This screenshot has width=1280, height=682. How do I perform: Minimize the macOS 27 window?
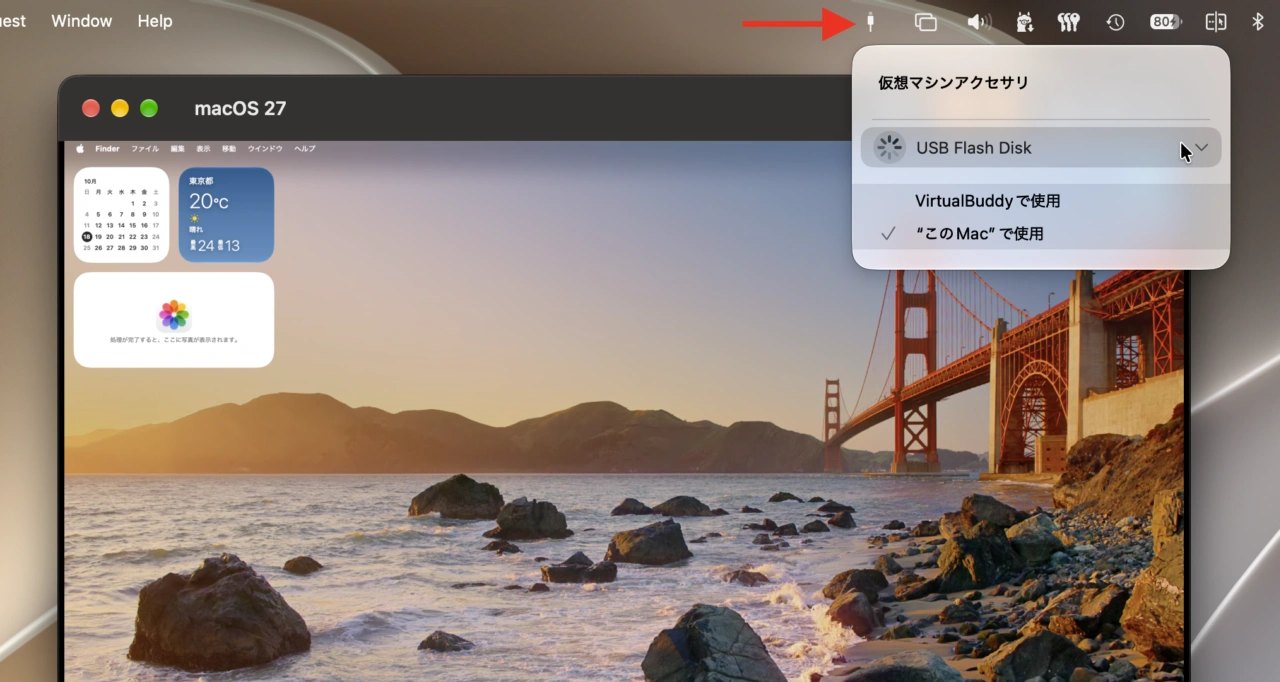120,108
